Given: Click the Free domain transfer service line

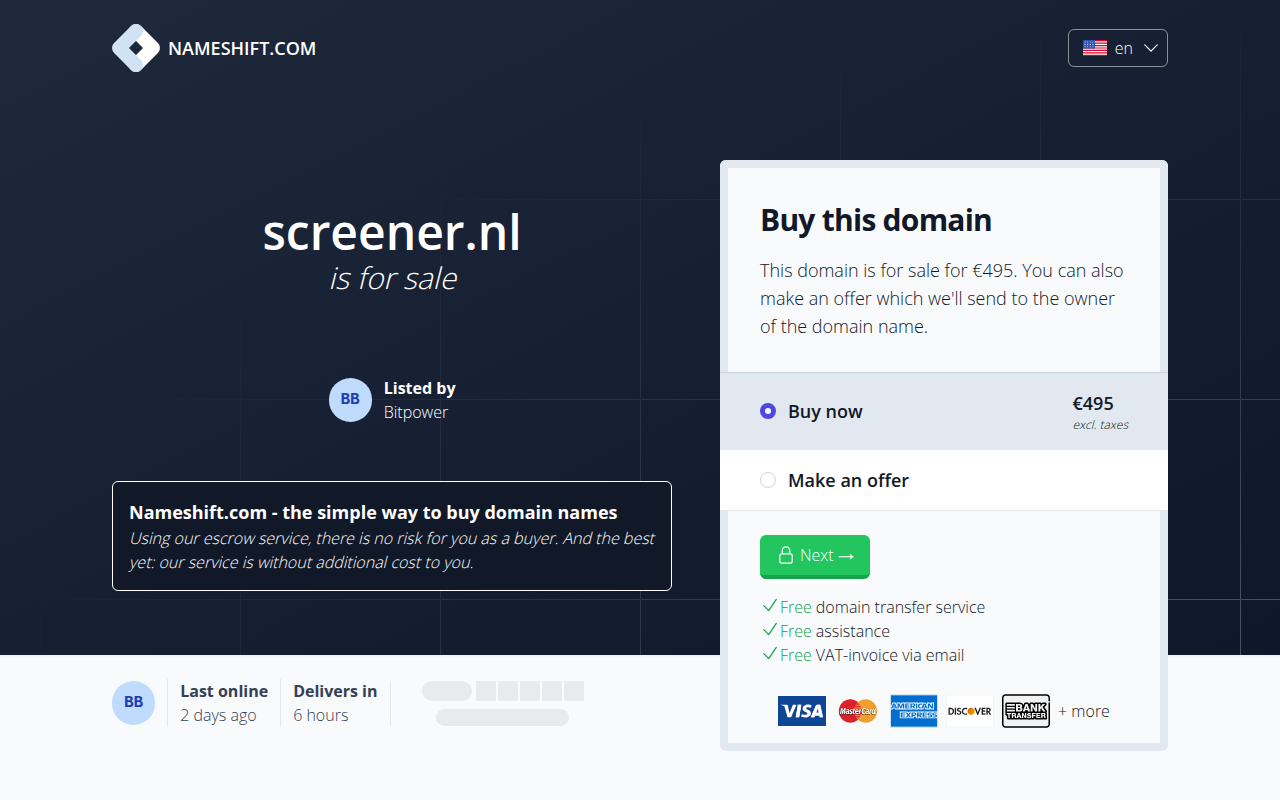Looking at the screenshot, I should [x=873, y=607].
